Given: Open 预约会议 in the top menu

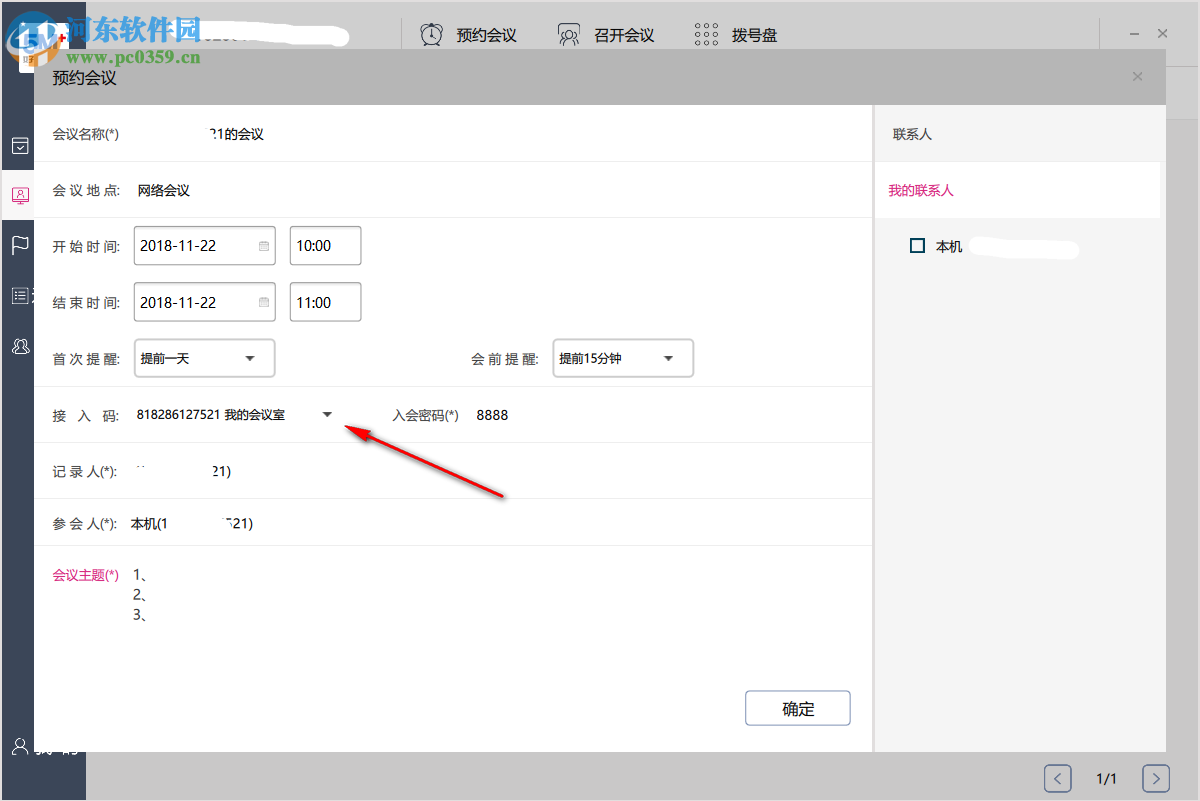Looking at the screenshot, I should (x=486, y=35).
